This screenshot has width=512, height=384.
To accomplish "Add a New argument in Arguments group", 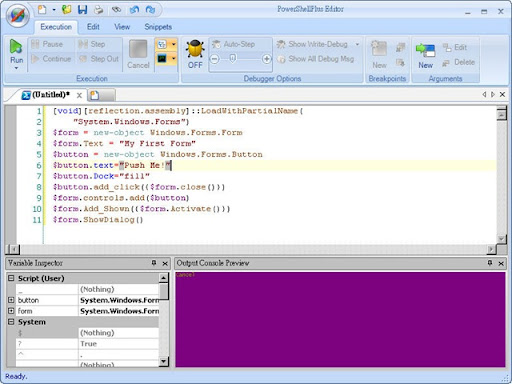I will point(425,55).
